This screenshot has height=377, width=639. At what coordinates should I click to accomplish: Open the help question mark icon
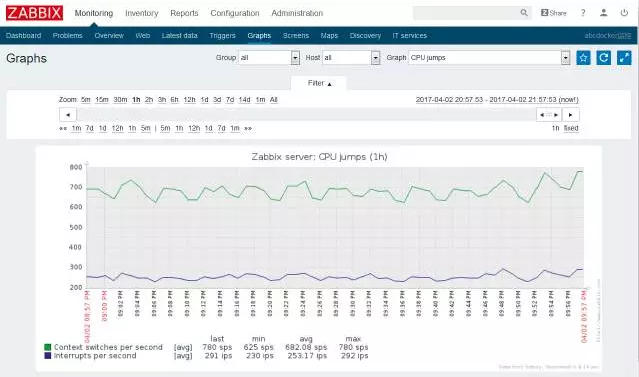(583, 13)
